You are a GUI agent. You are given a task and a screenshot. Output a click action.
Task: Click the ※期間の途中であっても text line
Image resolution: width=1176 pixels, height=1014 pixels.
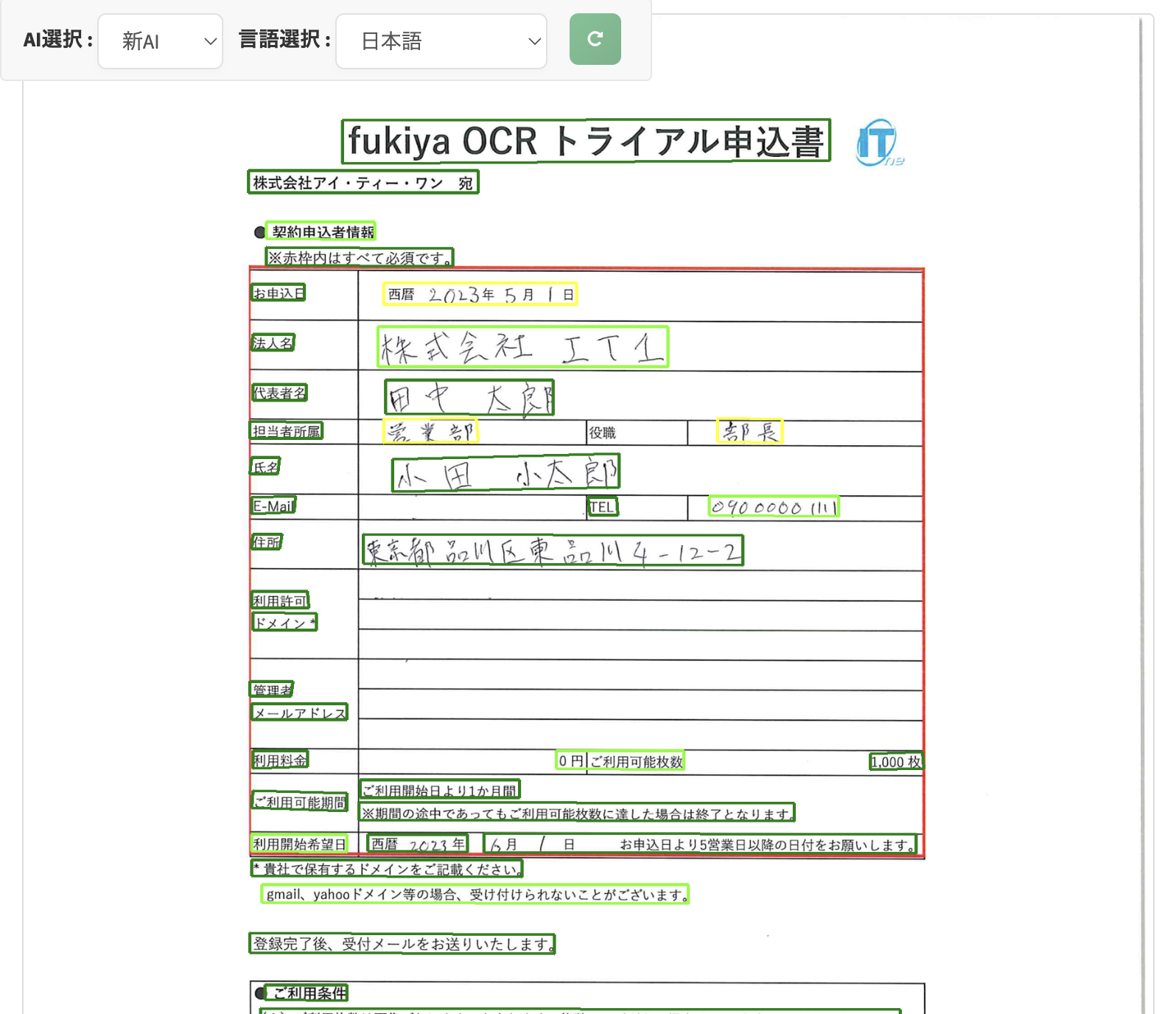[x=577, y=813]
